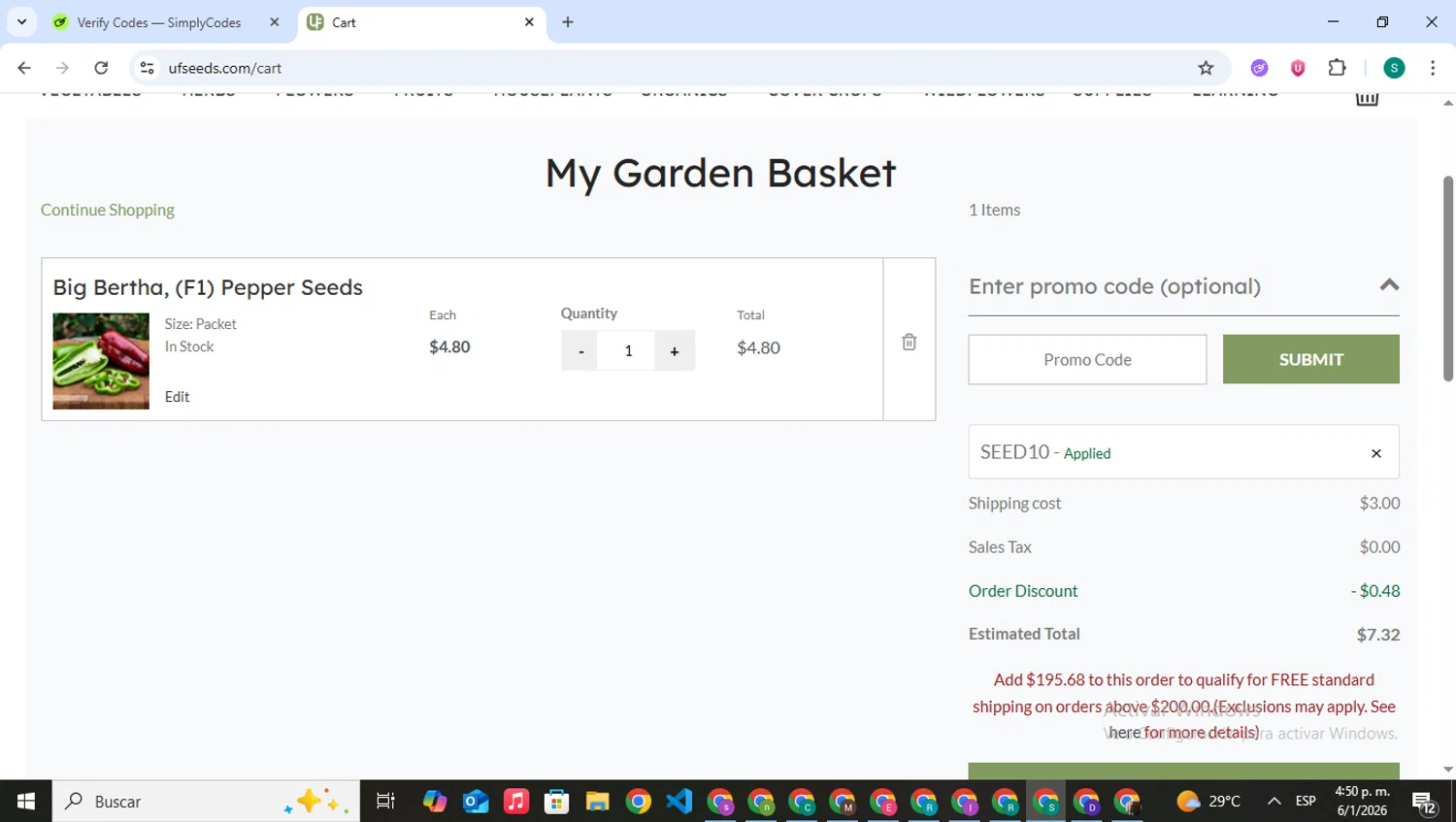Open File Explorer from taskbar
Viewport: 1456px width, 822px height.
click(x=598, y=802)
